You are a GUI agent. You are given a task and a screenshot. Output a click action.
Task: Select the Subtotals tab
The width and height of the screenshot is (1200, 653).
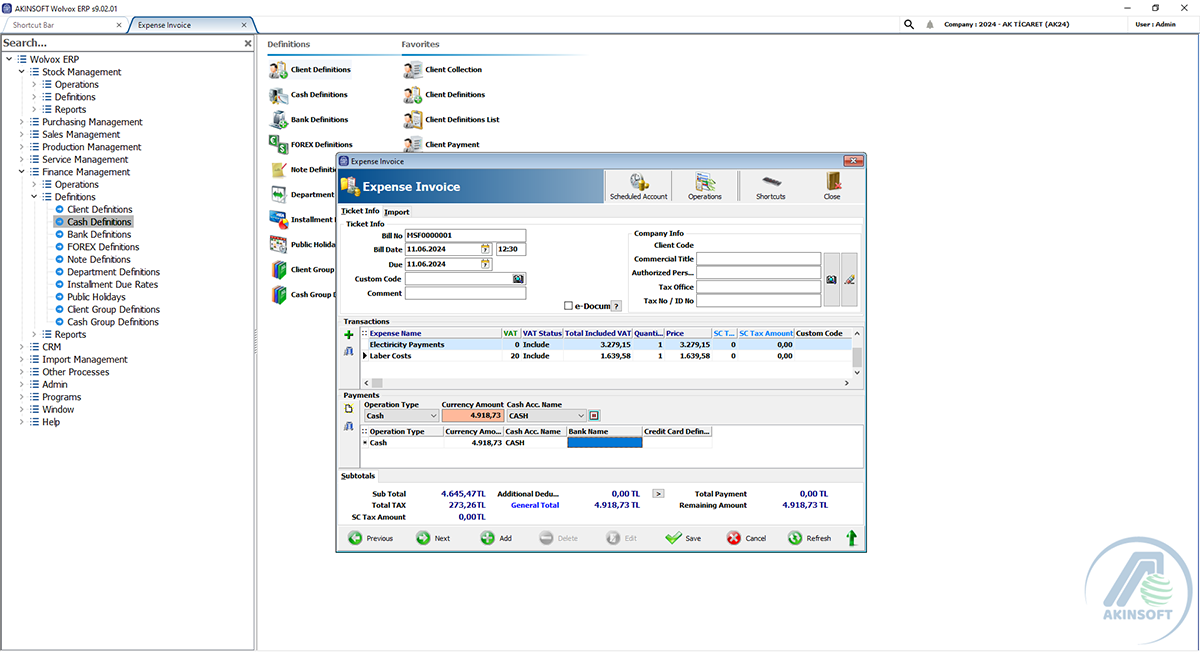point(358,476)
